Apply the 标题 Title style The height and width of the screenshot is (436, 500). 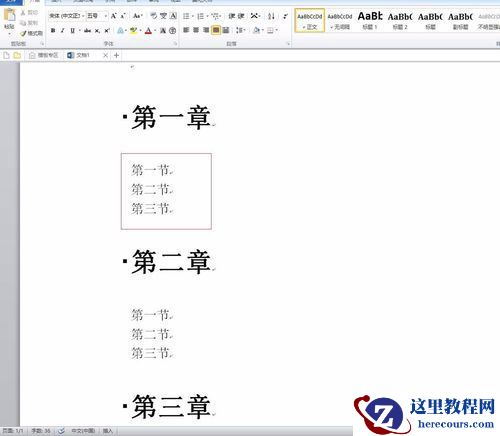click(x=430, y=21)
